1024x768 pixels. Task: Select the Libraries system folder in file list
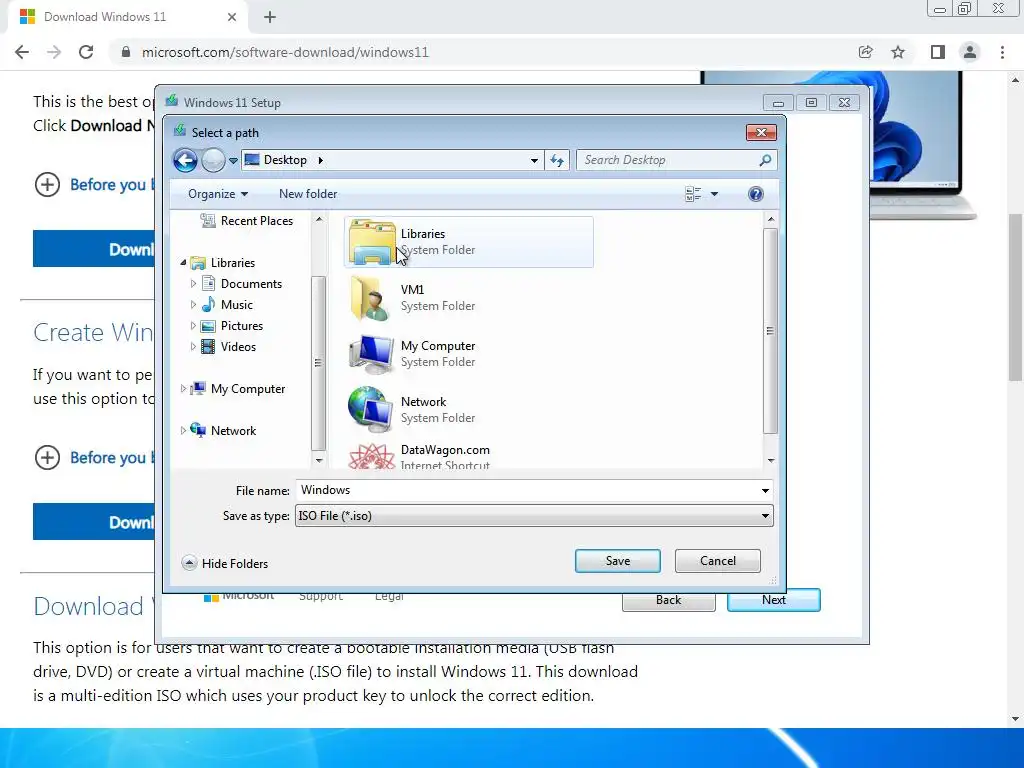coord(468,242)
